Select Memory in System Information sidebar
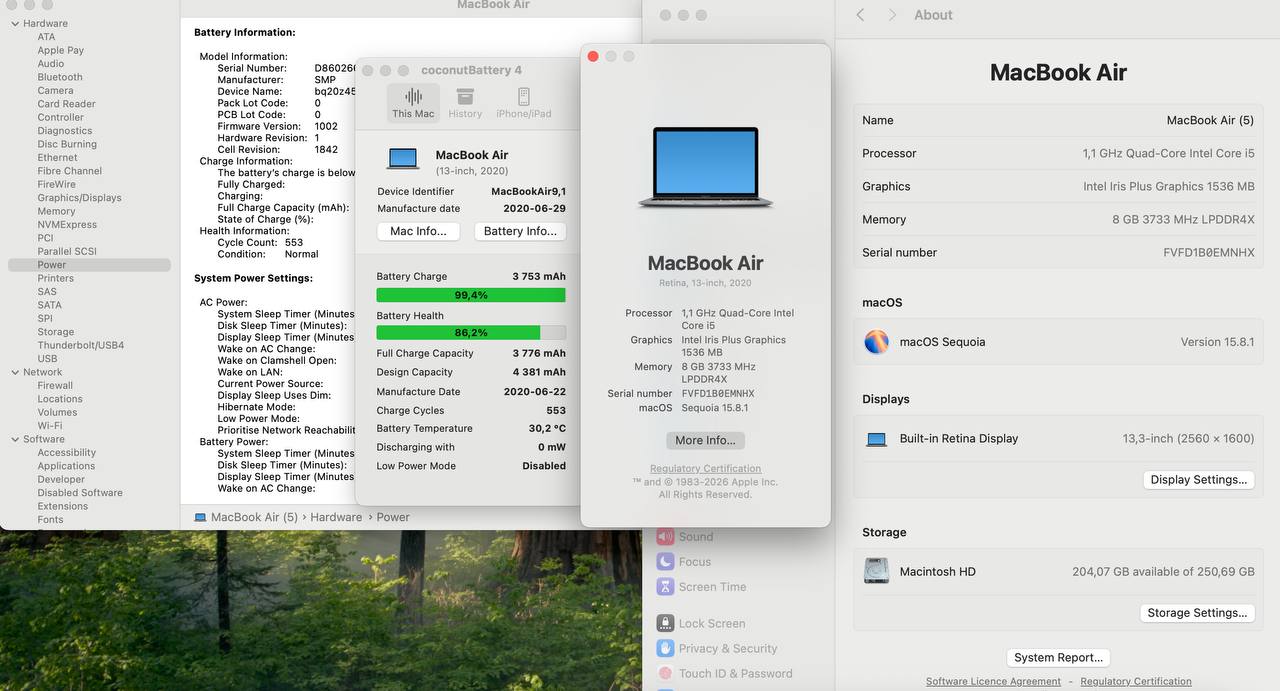Viewport: 1280px width, 691px height. click(x=56, y=211)
